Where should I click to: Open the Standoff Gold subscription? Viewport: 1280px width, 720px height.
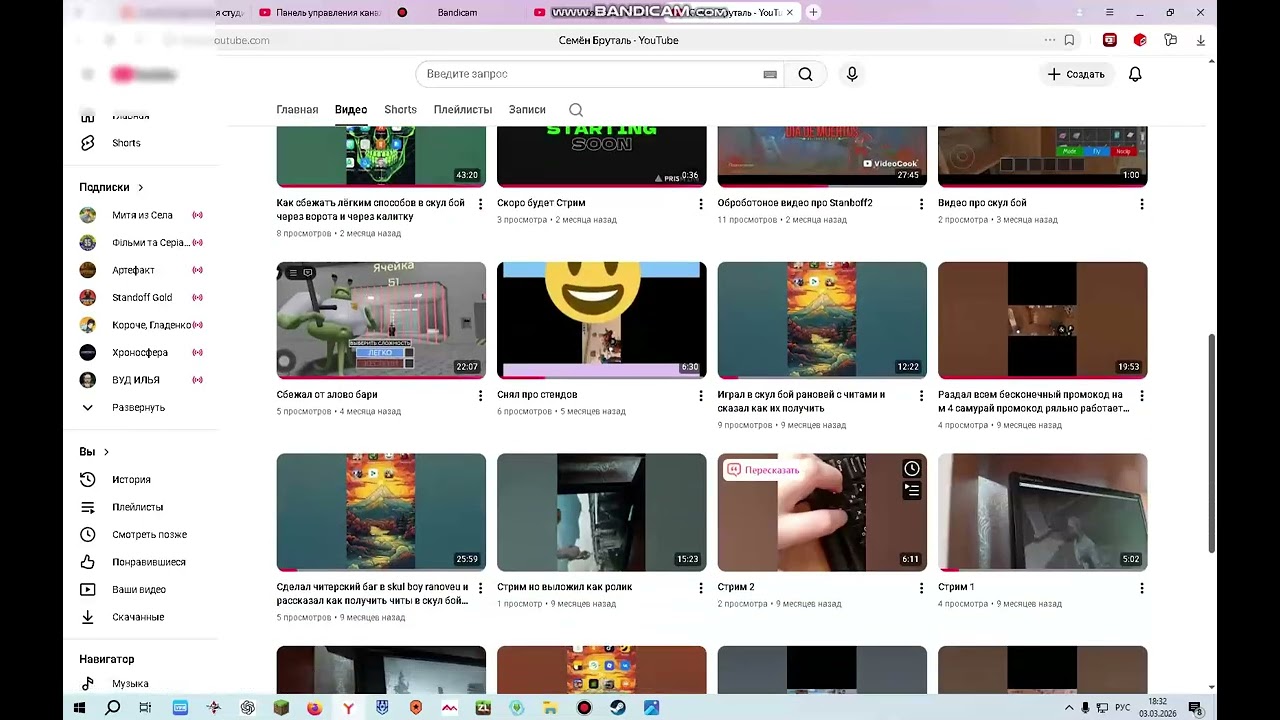pyautogui.click(x=142, y=297)
